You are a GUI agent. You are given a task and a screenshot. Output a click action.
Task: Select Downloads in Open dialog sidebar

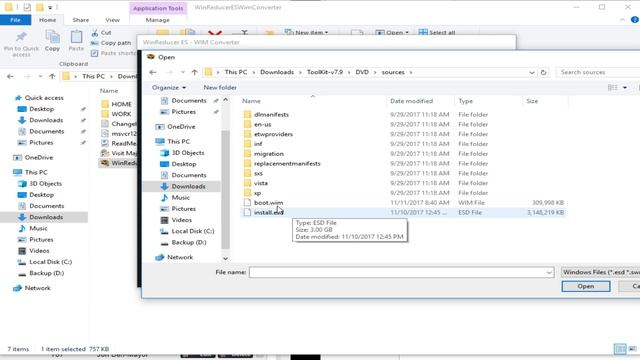coord(188,186)
